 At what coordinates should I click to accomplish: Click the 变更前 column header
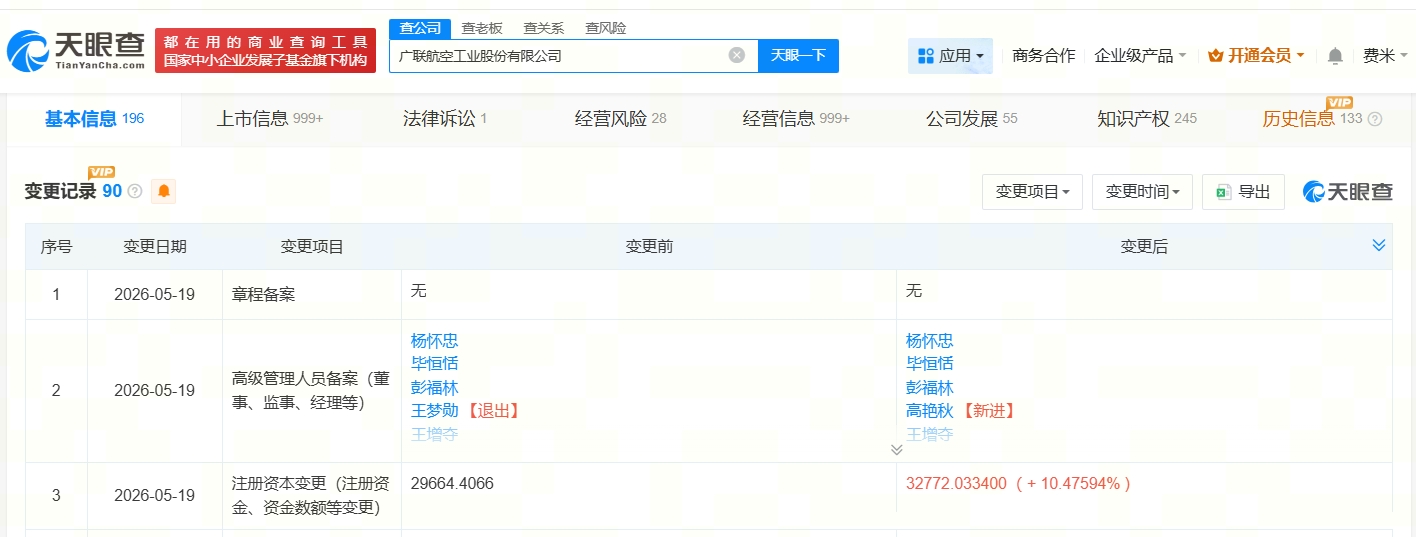(649, 247)
